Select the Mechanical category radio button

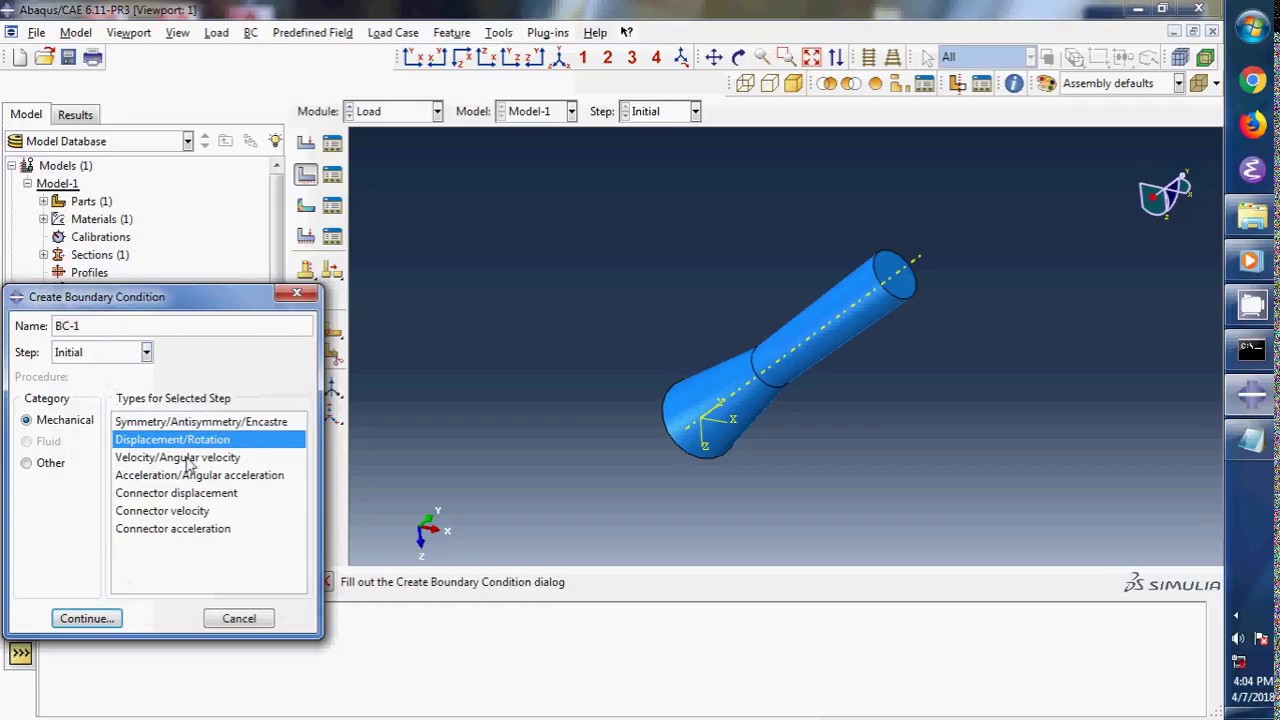pos(26,420)
